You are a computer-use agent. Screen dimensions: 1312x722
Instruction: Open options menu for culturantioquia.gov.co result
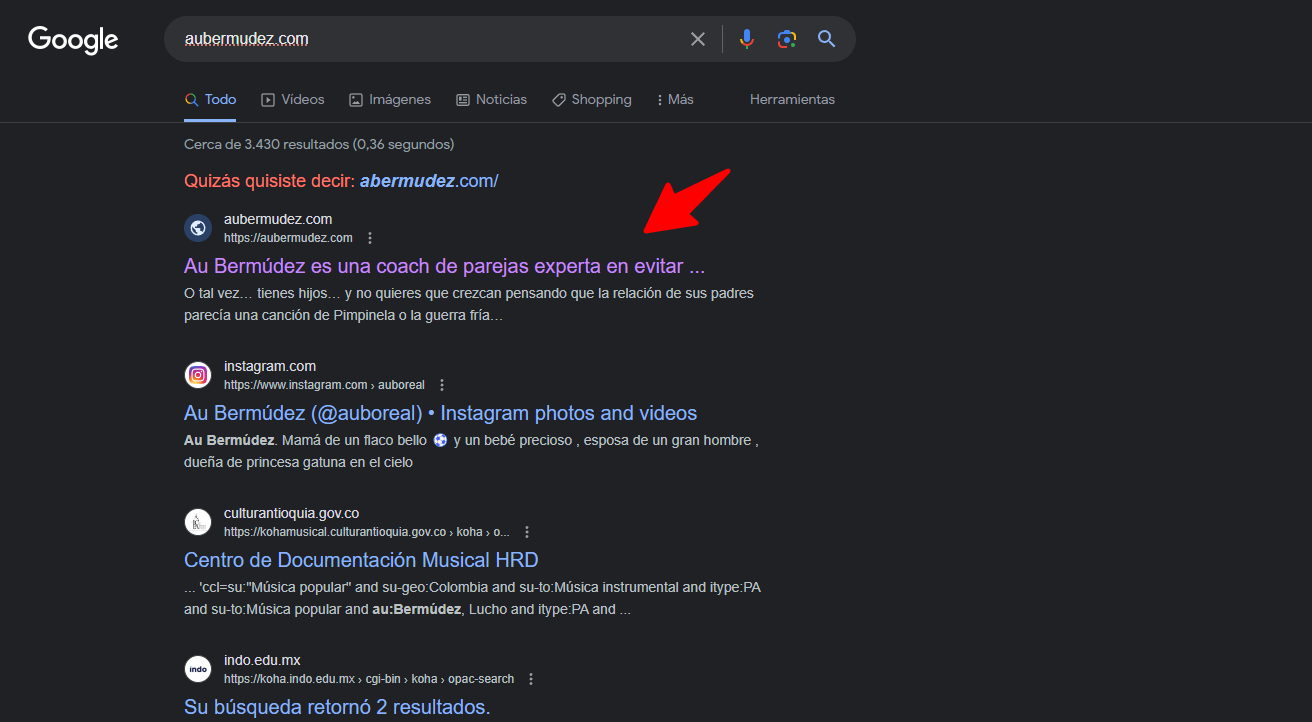(x=527, y=532)
